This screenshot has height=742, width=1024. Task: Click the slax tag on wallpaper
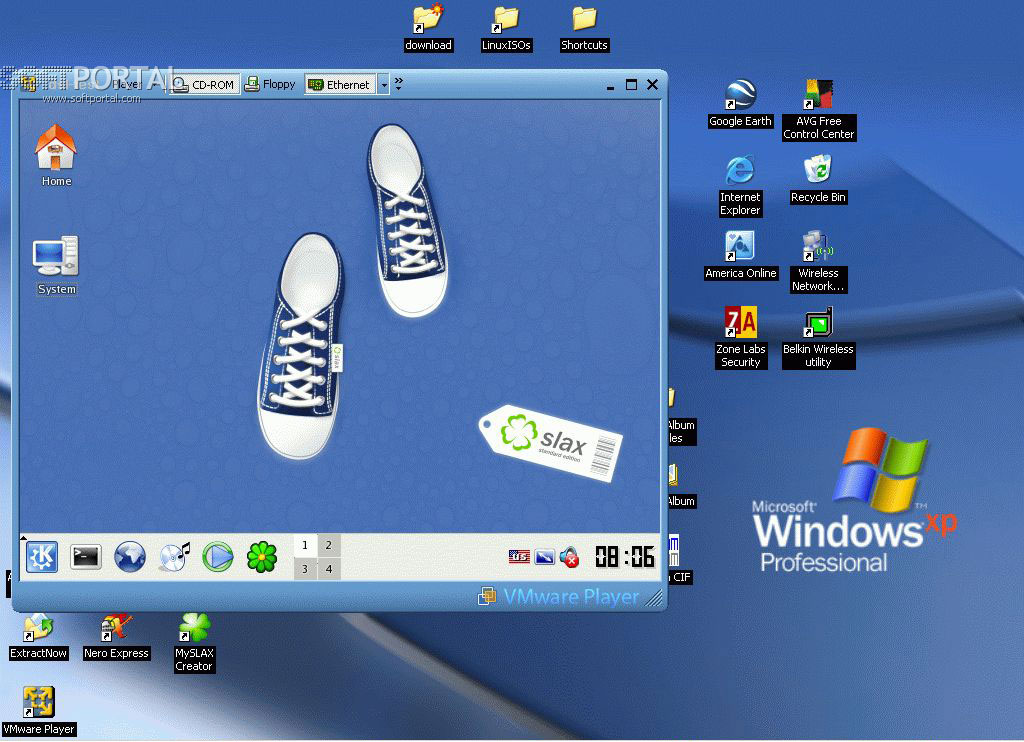(x=551, y=444)
